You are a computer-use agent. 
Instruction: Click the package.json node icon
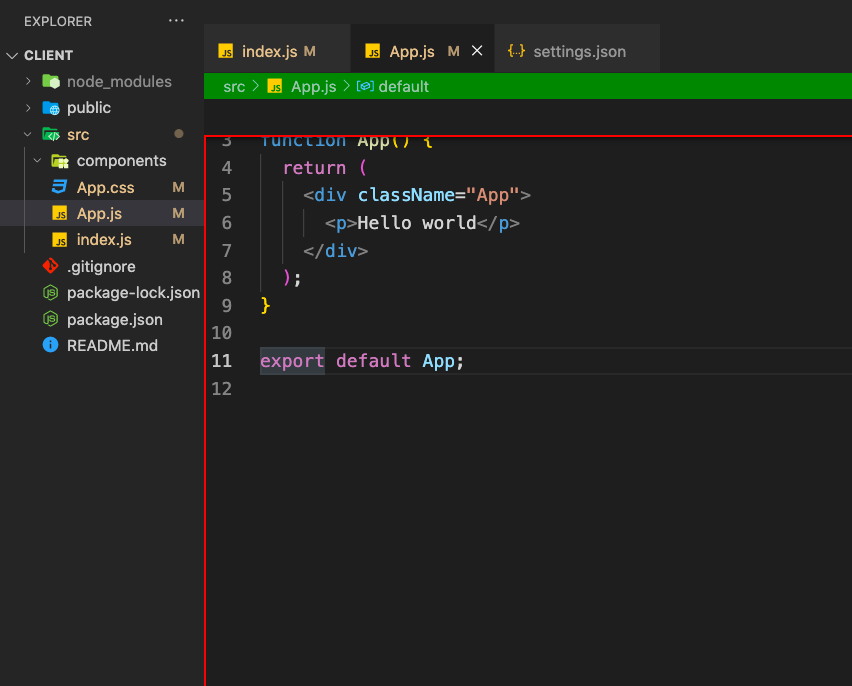(51, 319)
